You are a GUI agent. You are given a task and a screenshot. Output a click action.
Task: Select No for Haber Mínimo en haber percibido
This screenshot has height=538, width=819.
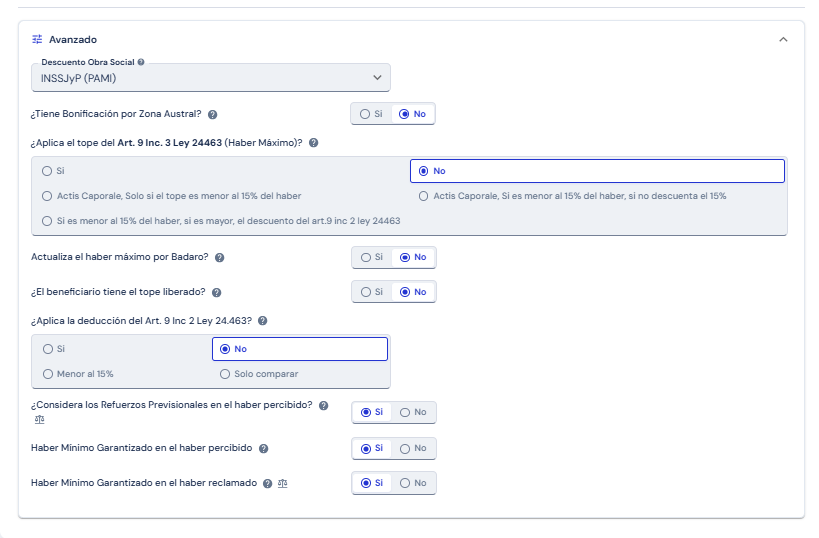[x=413, y=448]
